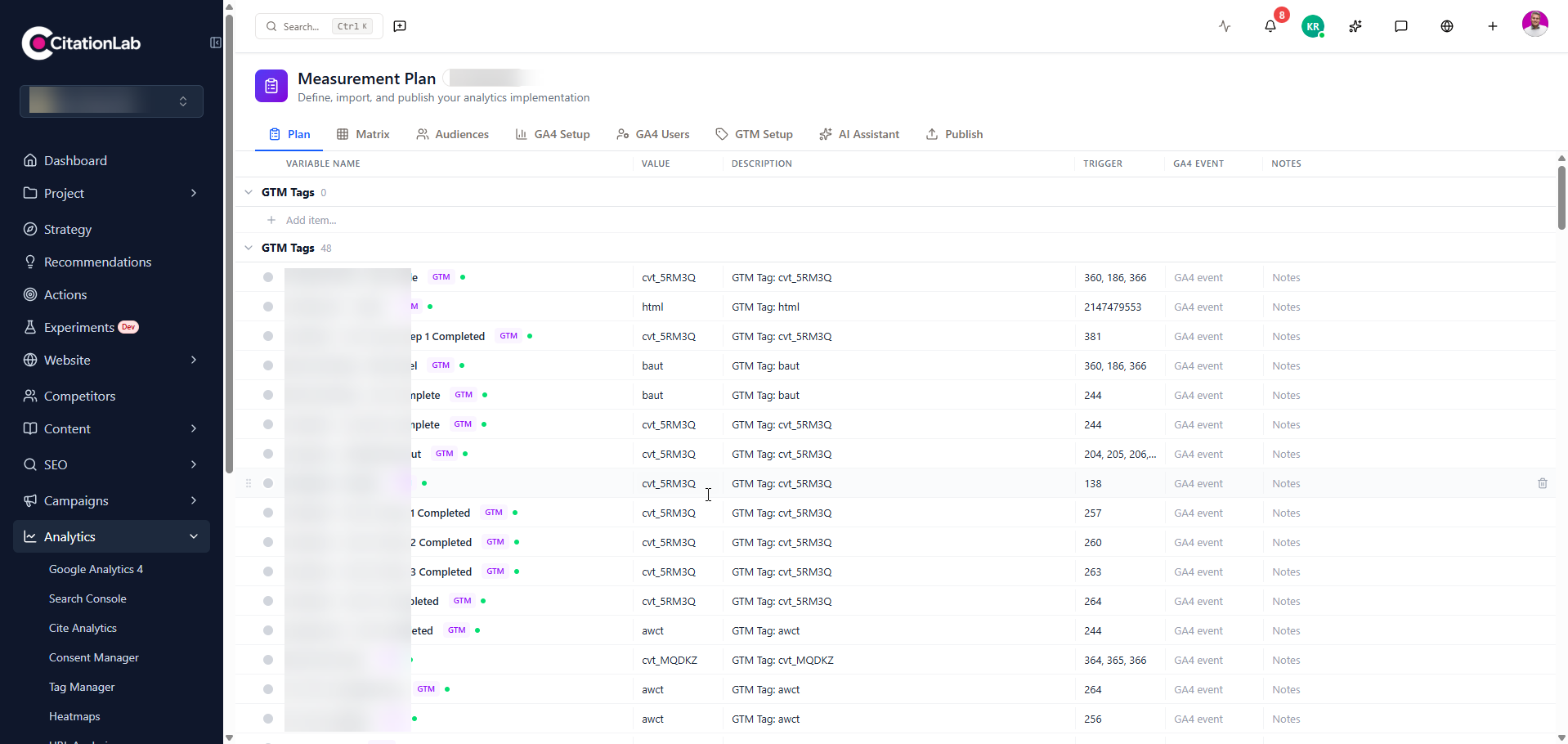The image size is (1568, 744).
Task: Open the GTM Setup tab
Action: pos(754,134)
